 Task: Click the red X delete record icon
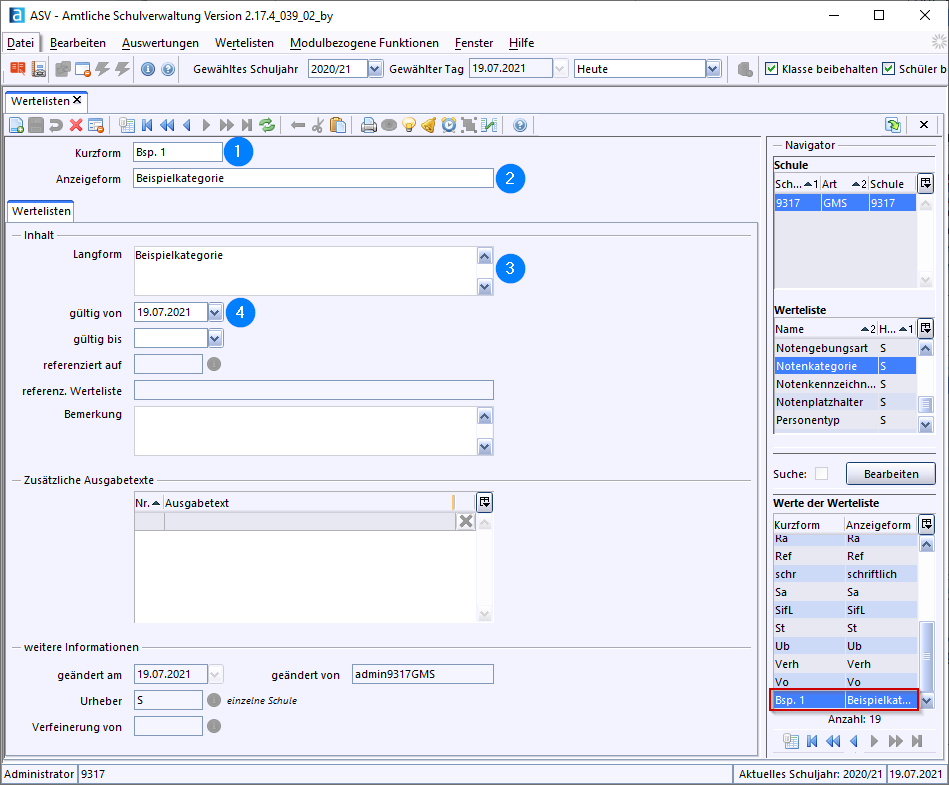pos(76,125)
